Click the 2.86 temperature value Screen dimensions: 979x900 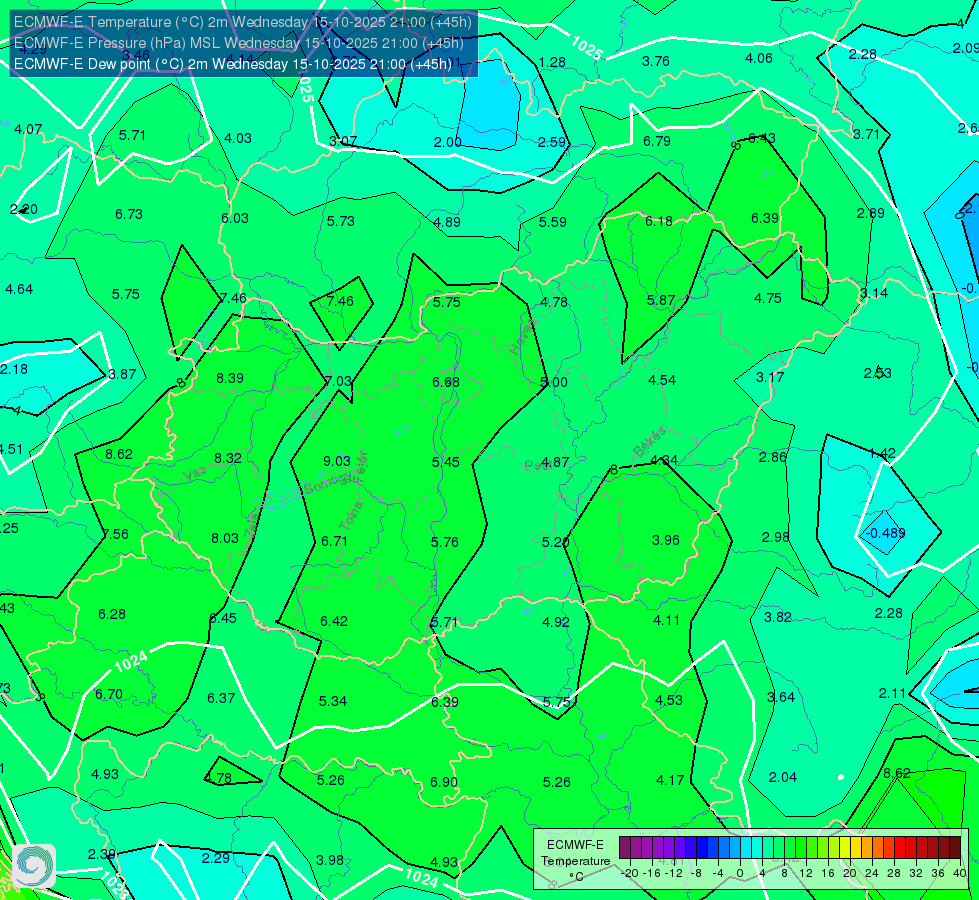[x=772, y=457]
